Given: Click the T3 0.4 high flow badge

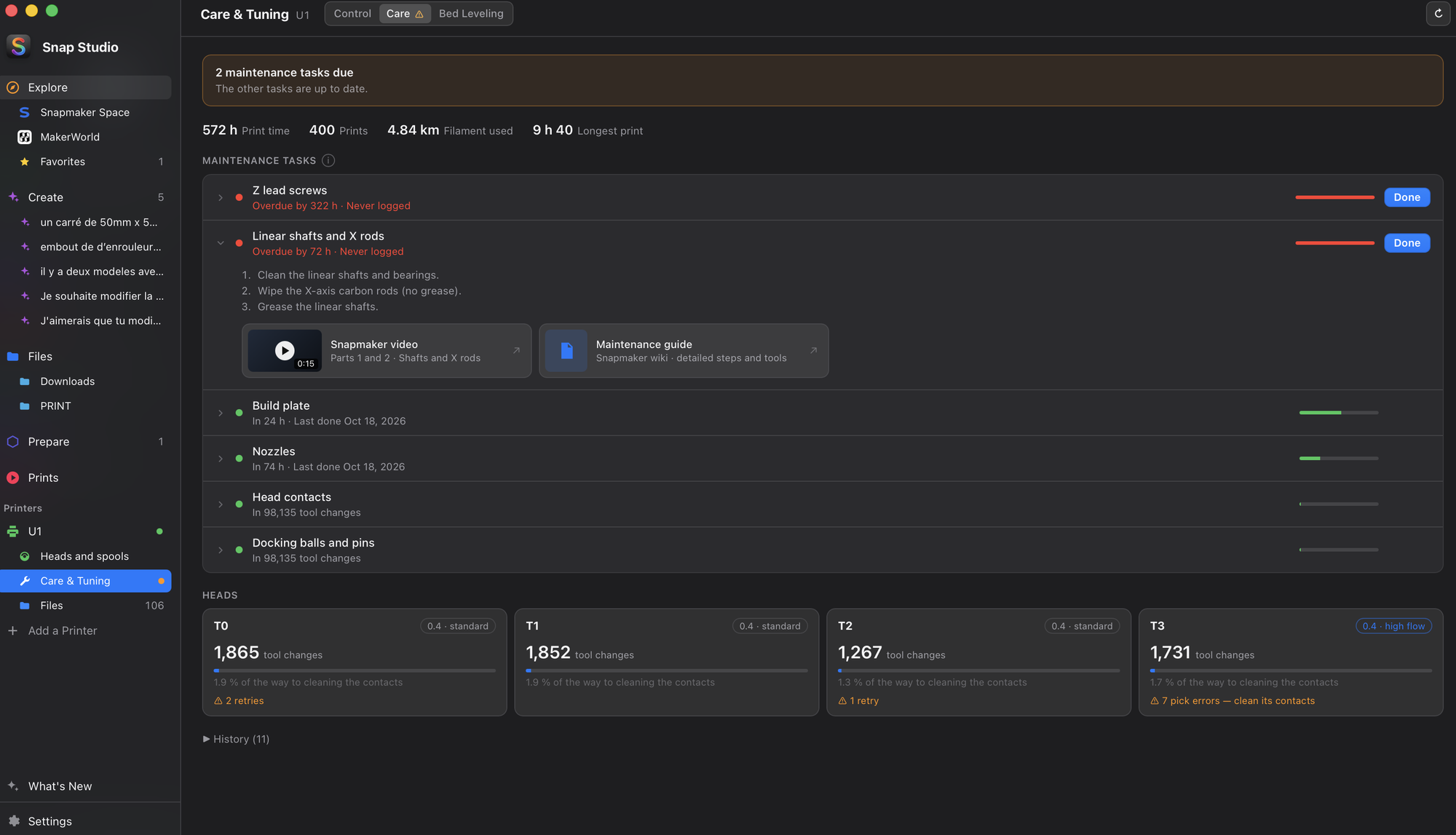Looking at the screenshot, I should click(1393, 626).
